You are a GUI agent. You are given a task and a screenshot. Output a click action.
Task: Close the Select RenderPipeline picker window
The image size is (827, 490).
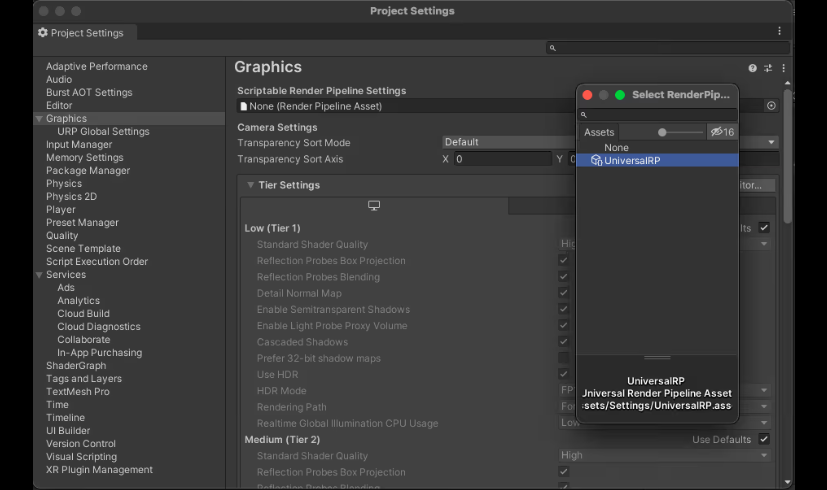[x=587, y=95]
